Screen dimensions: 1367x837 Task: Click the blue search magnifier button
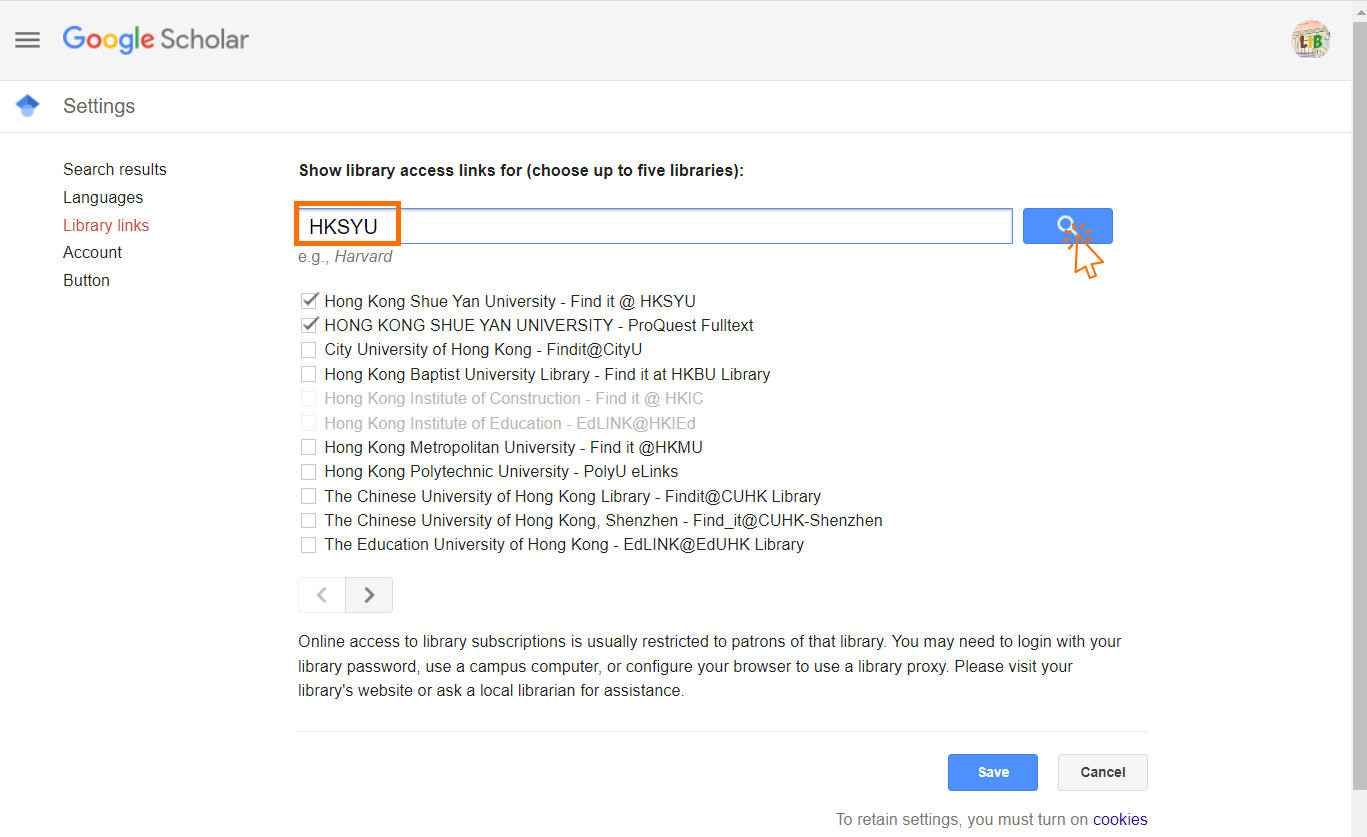(x=1067, y=226)
